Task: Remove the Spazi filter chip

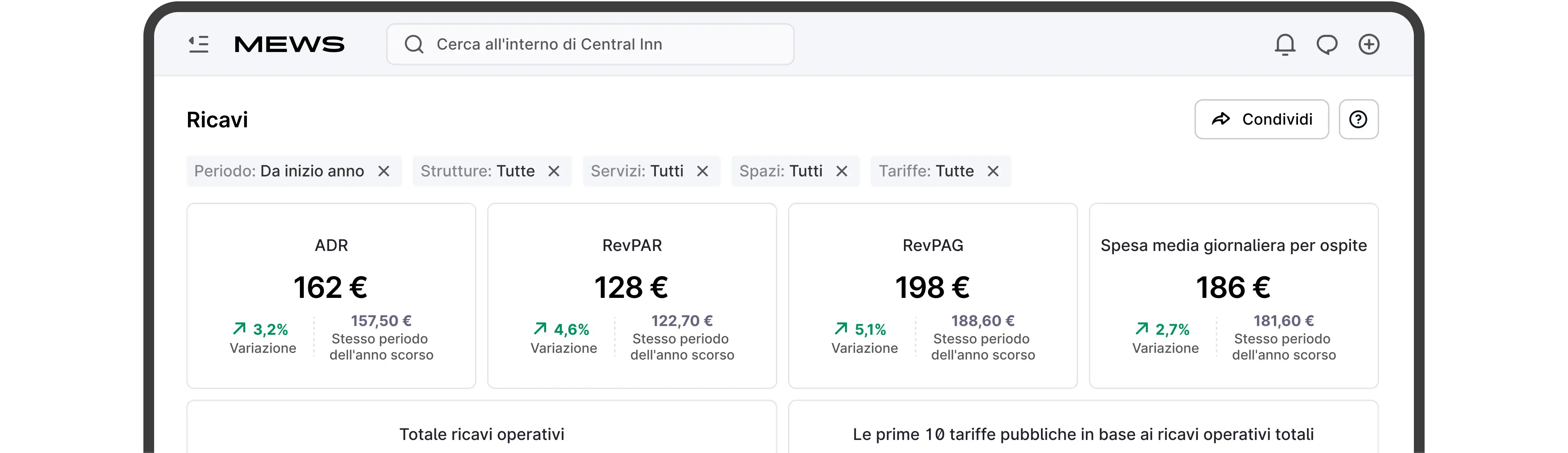Action: pyautogui.click(x=842, y=171)
